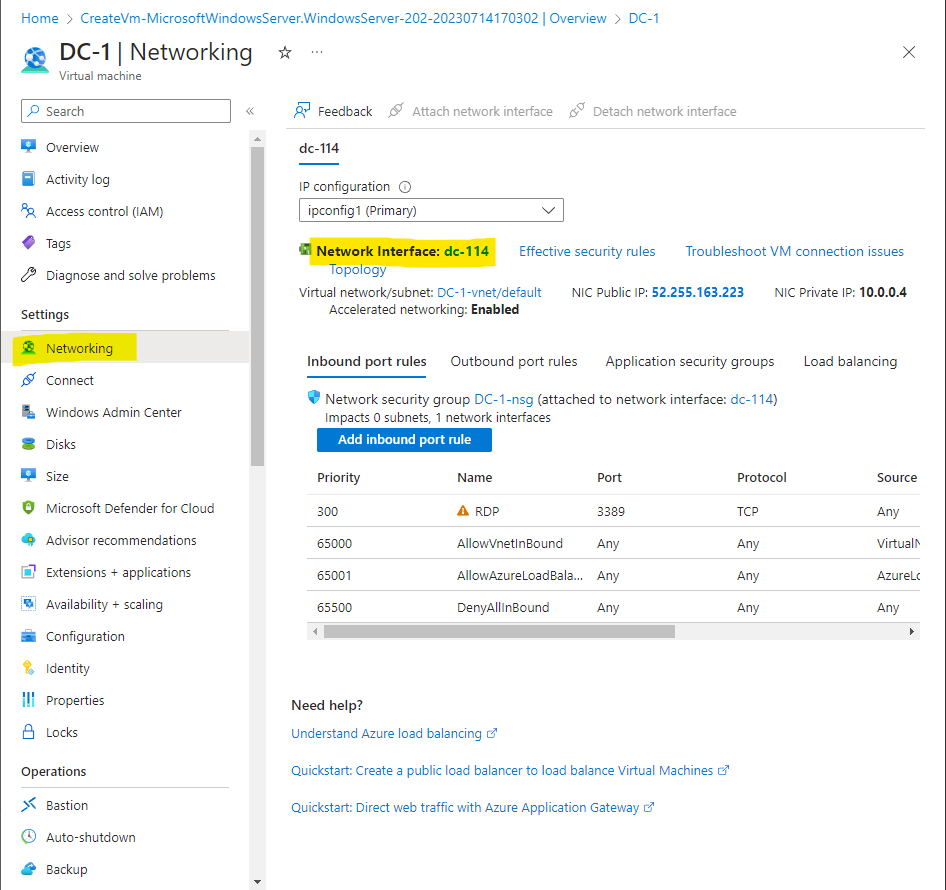
Task: Click the Connect plug icon
Action: [x=28, y=380]
